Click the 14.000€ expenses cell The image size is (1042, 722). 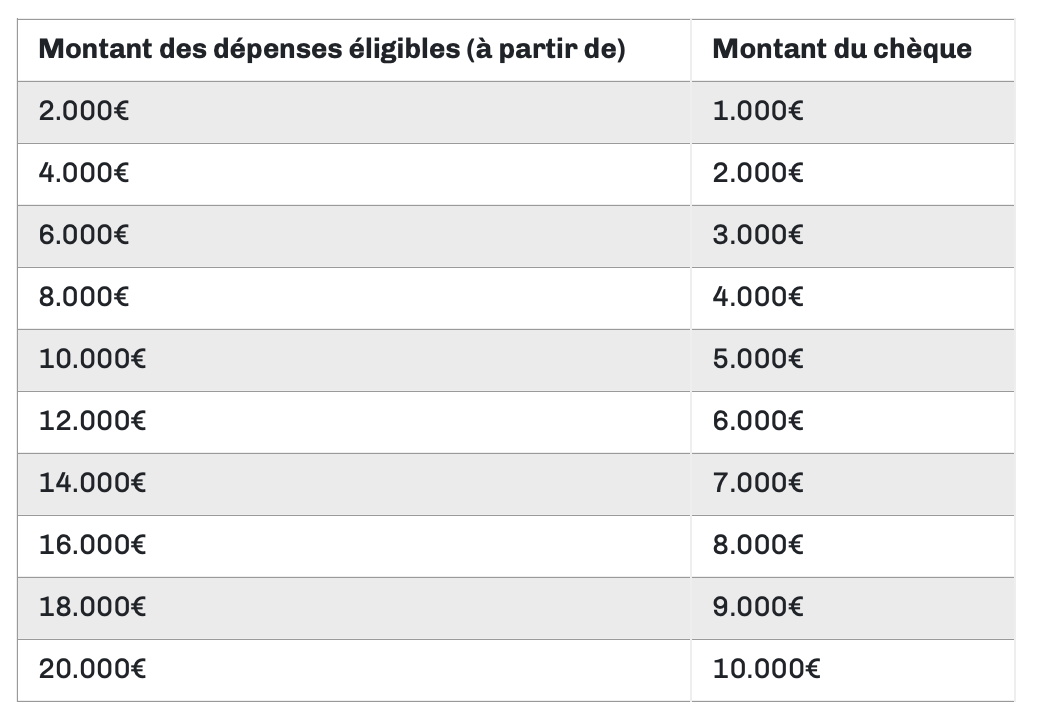coord(92,483)
